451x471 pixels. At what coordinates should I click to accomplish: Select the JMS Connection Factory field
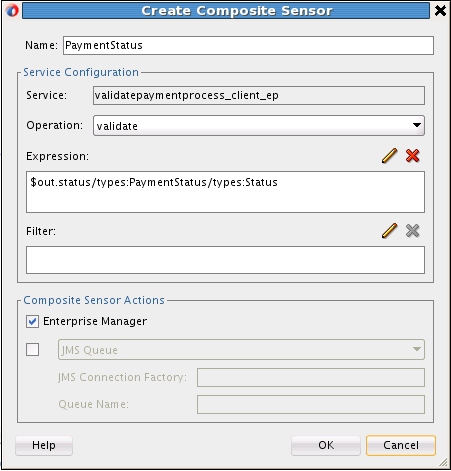click(311, 377)
